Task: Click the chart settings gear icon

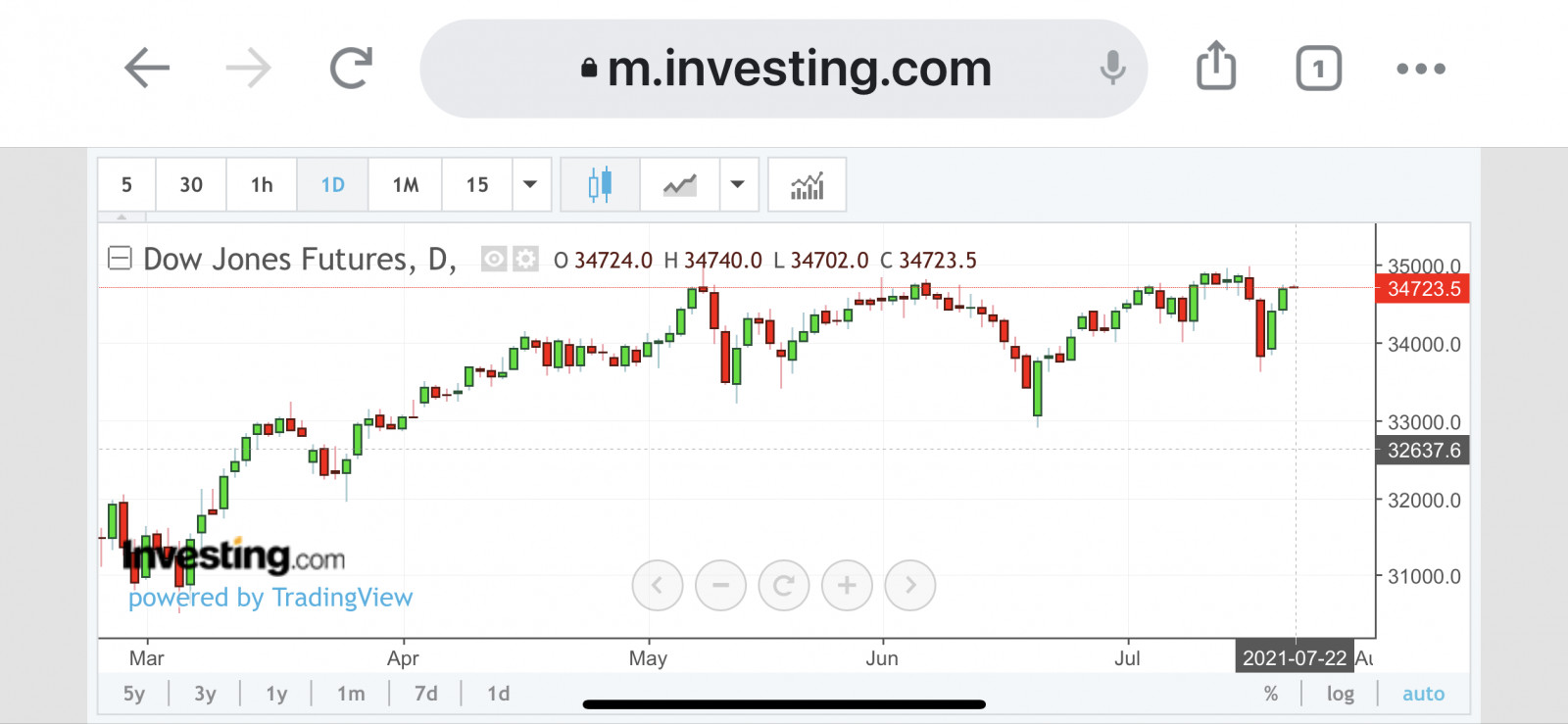Action: tap(526, 259)
